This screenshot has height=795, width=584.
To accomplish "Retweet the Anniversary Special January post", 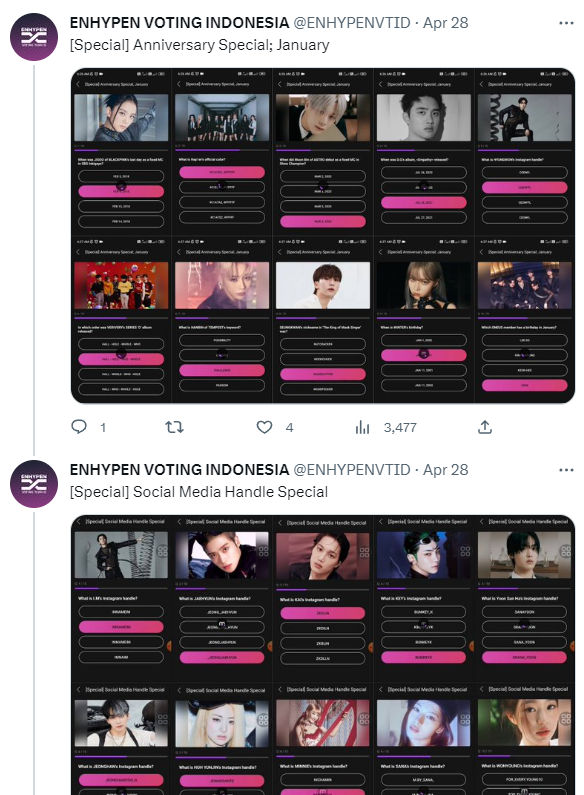I will coord(174,427).
